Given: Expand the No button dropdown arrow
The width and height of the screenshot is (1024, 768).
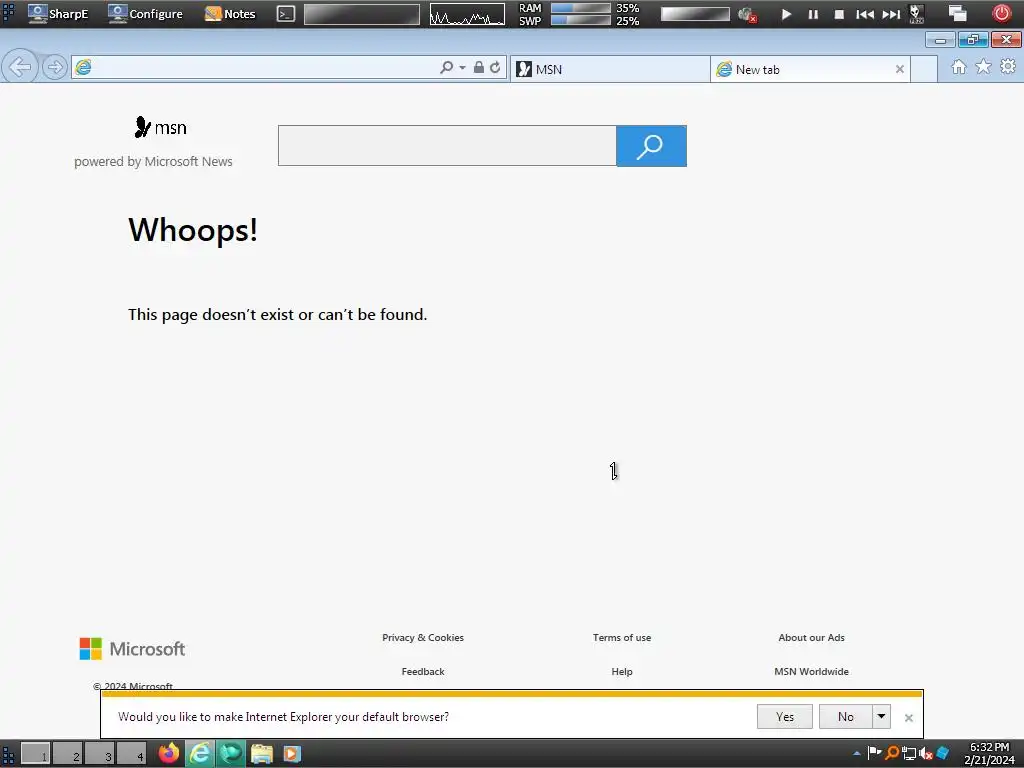Looking at the screenshot, I should [x=882, y=716].
